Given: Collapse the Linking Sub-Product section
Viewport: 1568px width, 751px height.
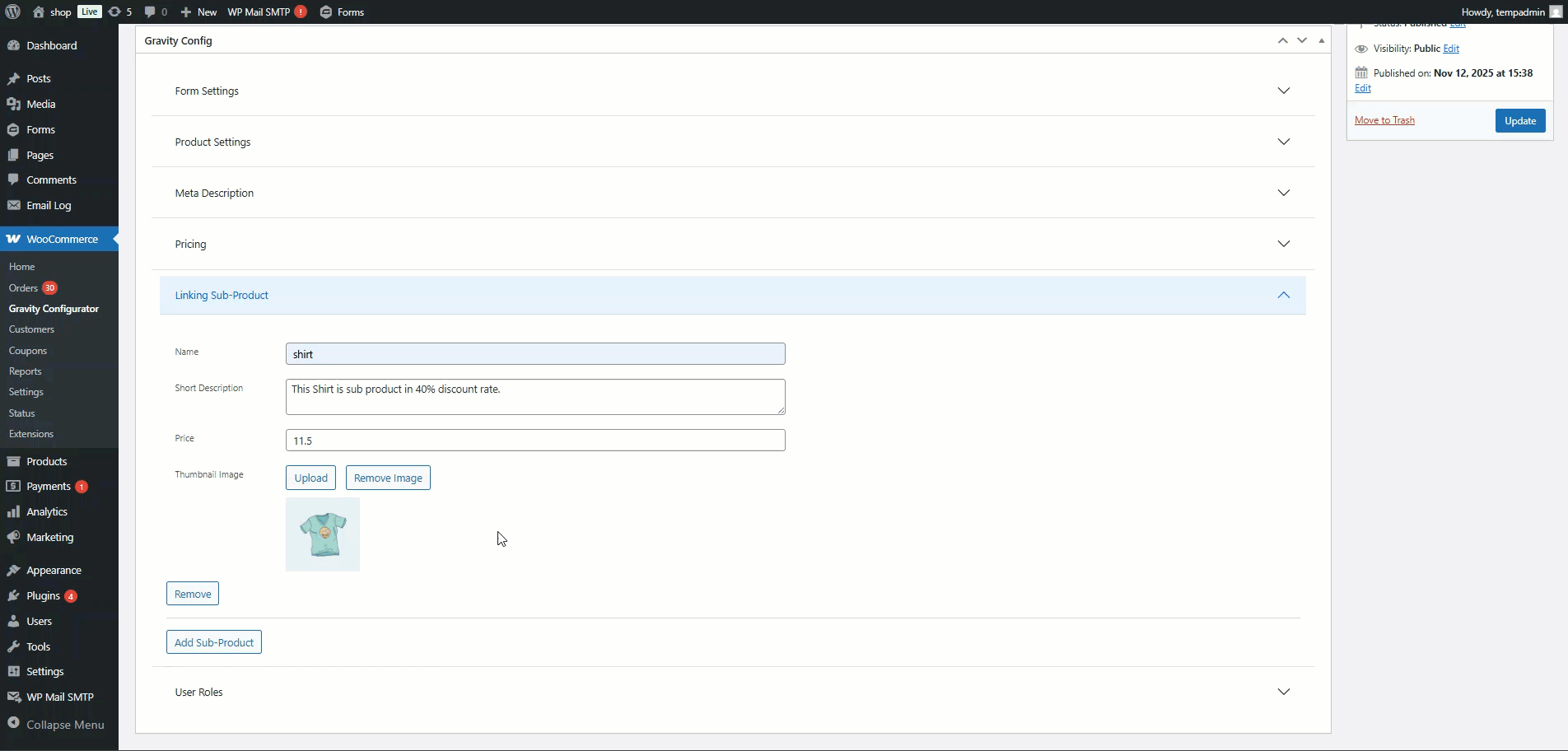Looking at the screenshot, I should tap(1283, 295).
